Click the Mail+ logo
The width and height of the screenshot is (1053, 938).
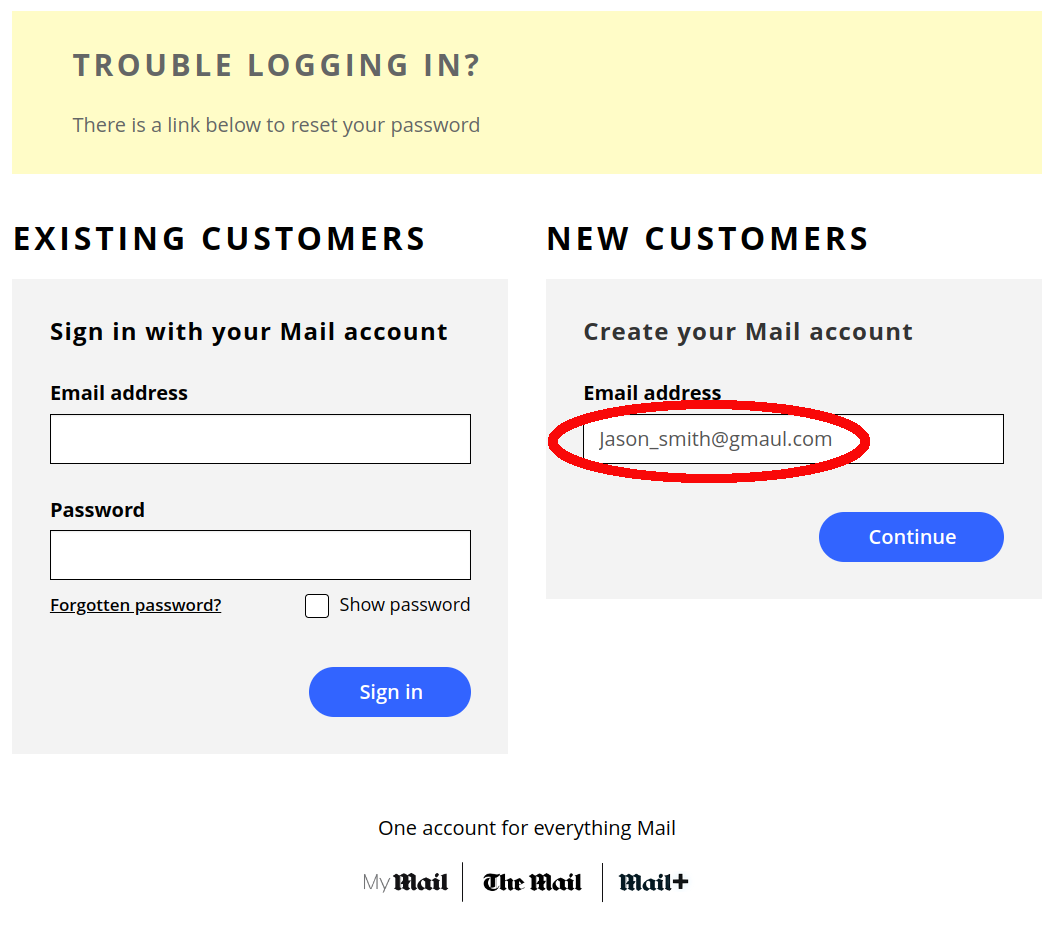click(x=651, y=882)
